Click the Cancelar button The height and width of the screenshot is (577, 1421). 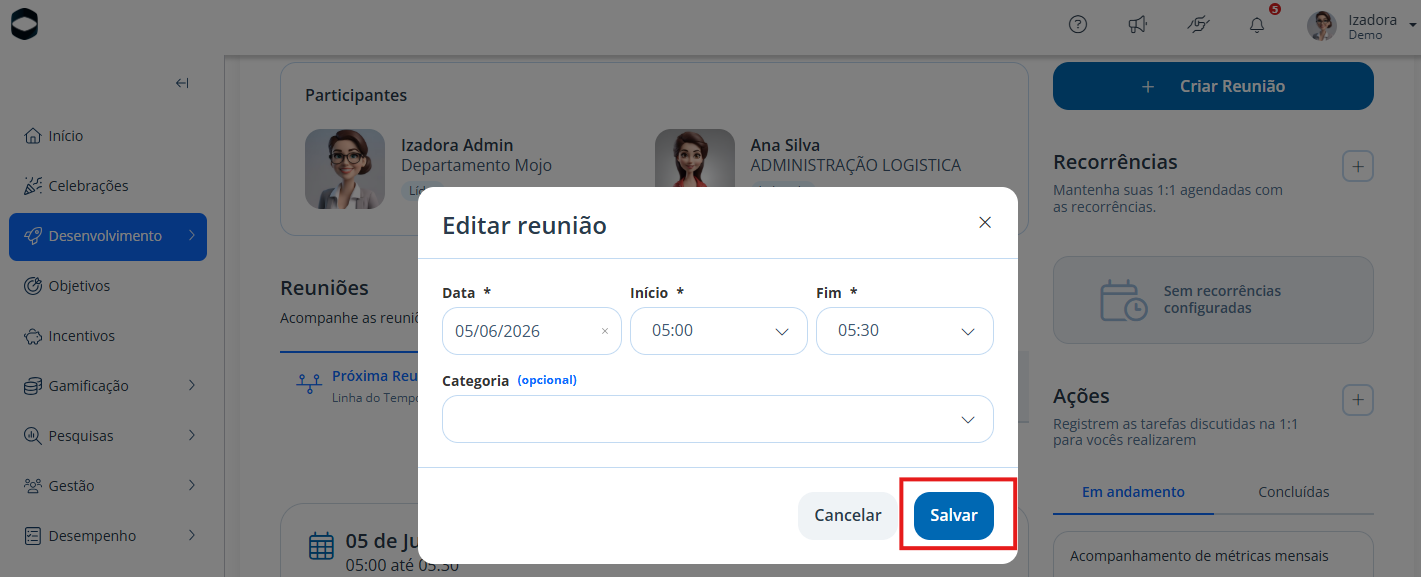[x=848, y=516]
